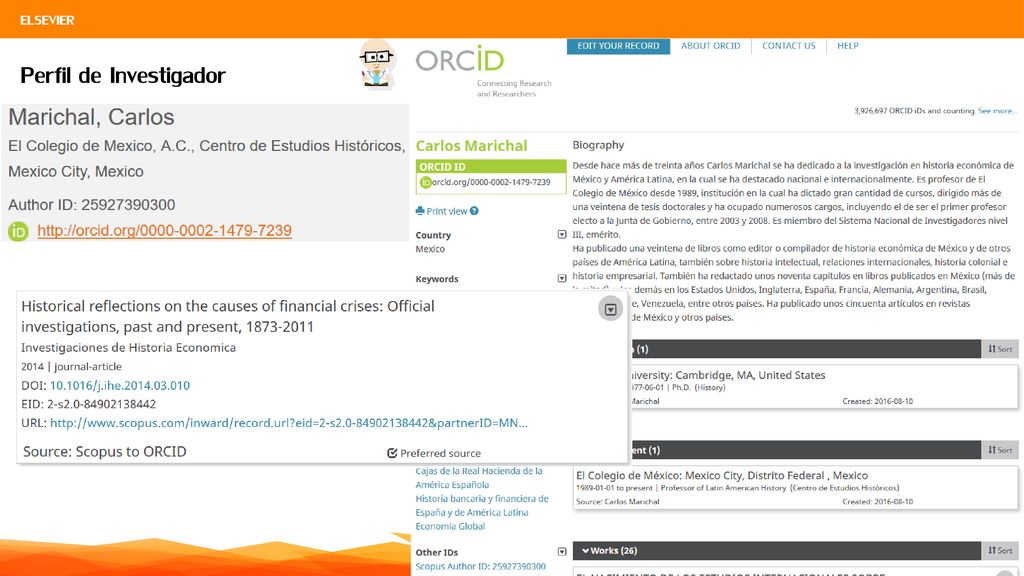Select the Carlos Marichal green name heading
Screen dimensions: 1024x576
click(x=471, y=146)
